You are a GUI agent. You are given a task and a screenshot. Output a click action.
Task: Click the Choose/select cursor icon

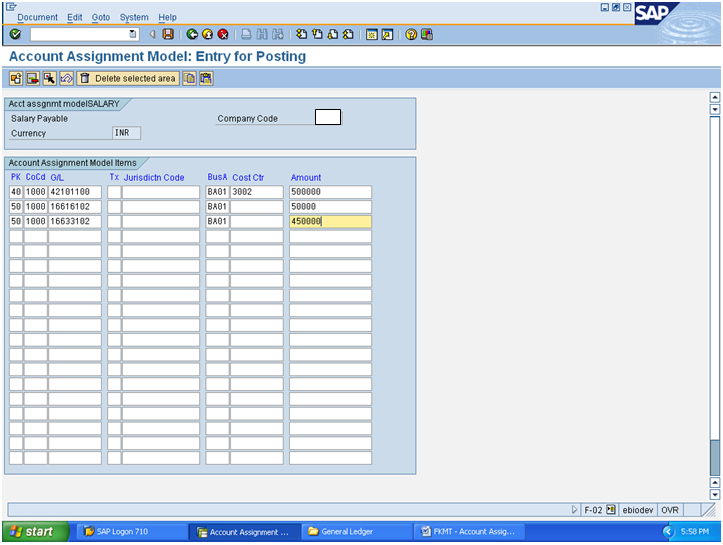49,78
